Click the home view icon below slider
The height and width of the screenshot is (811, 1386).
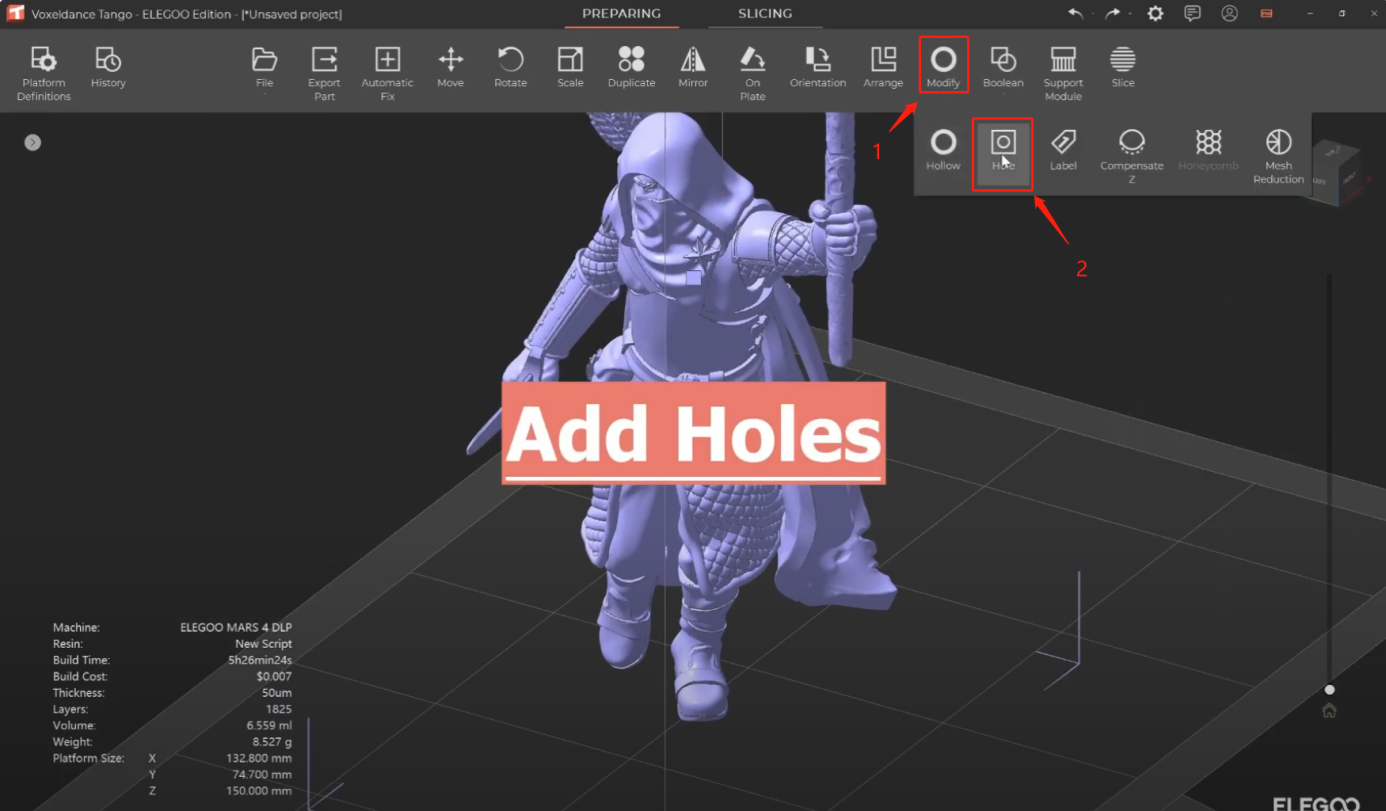1329,711
